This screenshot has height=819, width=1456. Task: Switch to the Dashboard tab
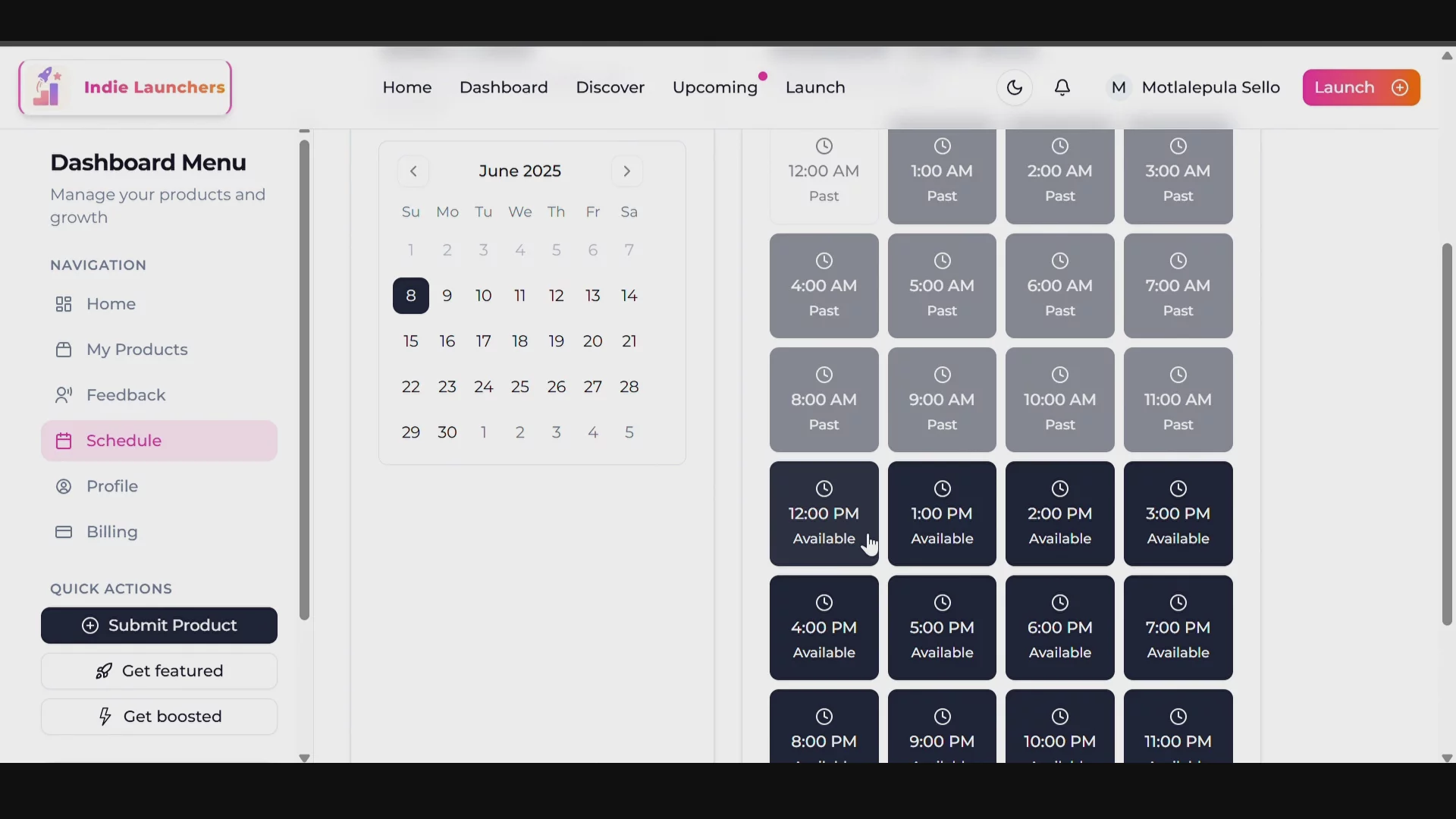coord(504,87)
